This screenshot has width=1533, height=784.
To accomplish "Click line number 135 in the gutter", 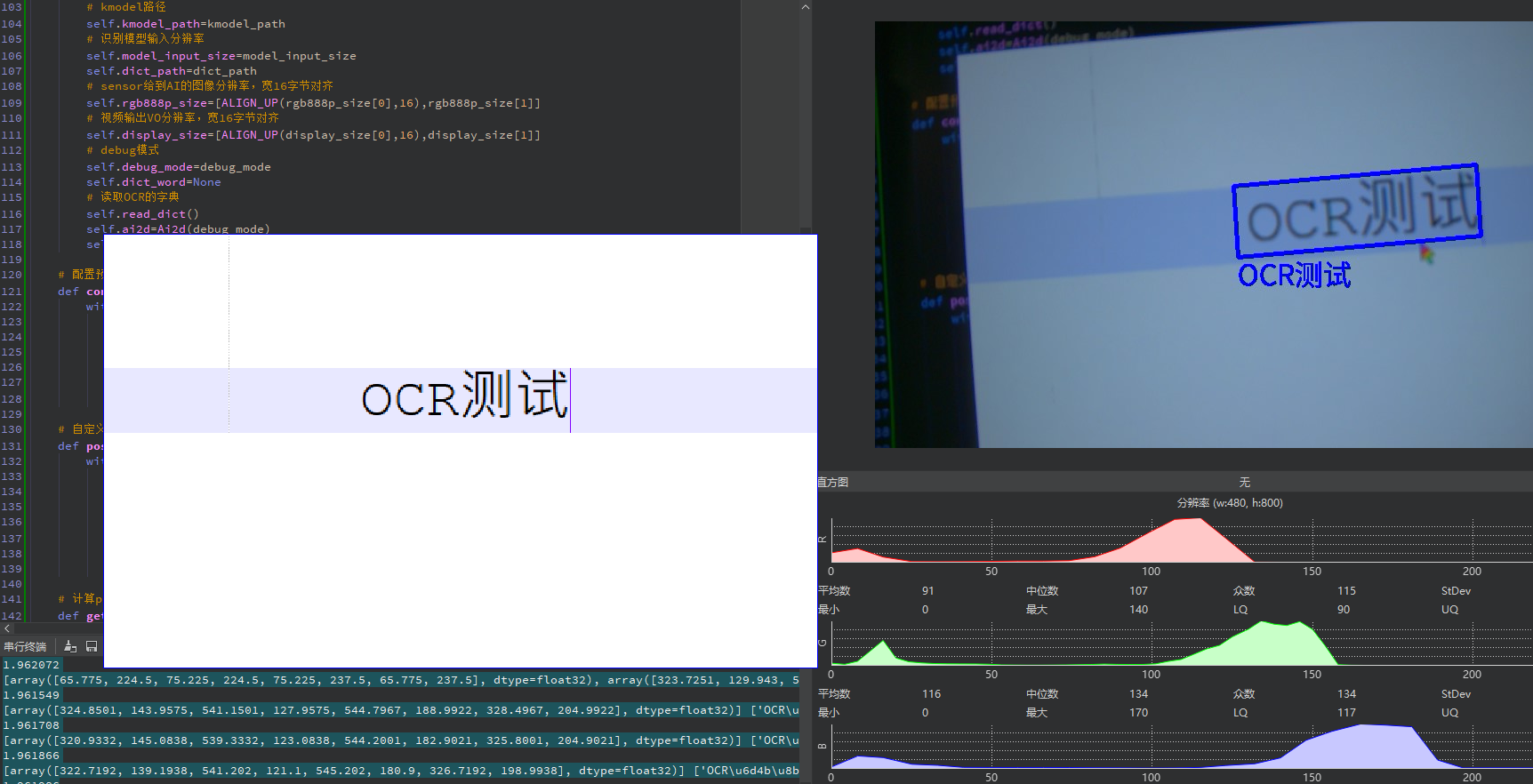I will click(x=12, y=507).
